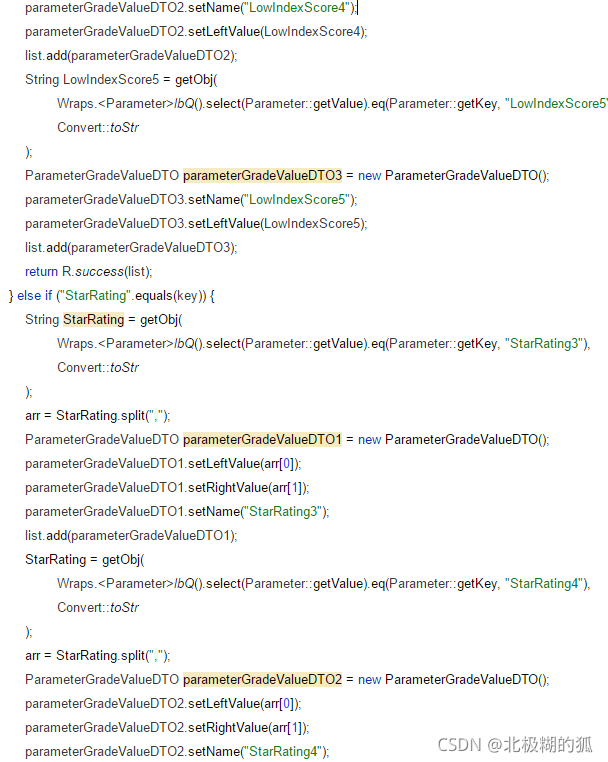Click the parameterGradeValueDTO1.setName("StarRating3") line
Viewport: 608px width, 762px height.
click(177, 512)
